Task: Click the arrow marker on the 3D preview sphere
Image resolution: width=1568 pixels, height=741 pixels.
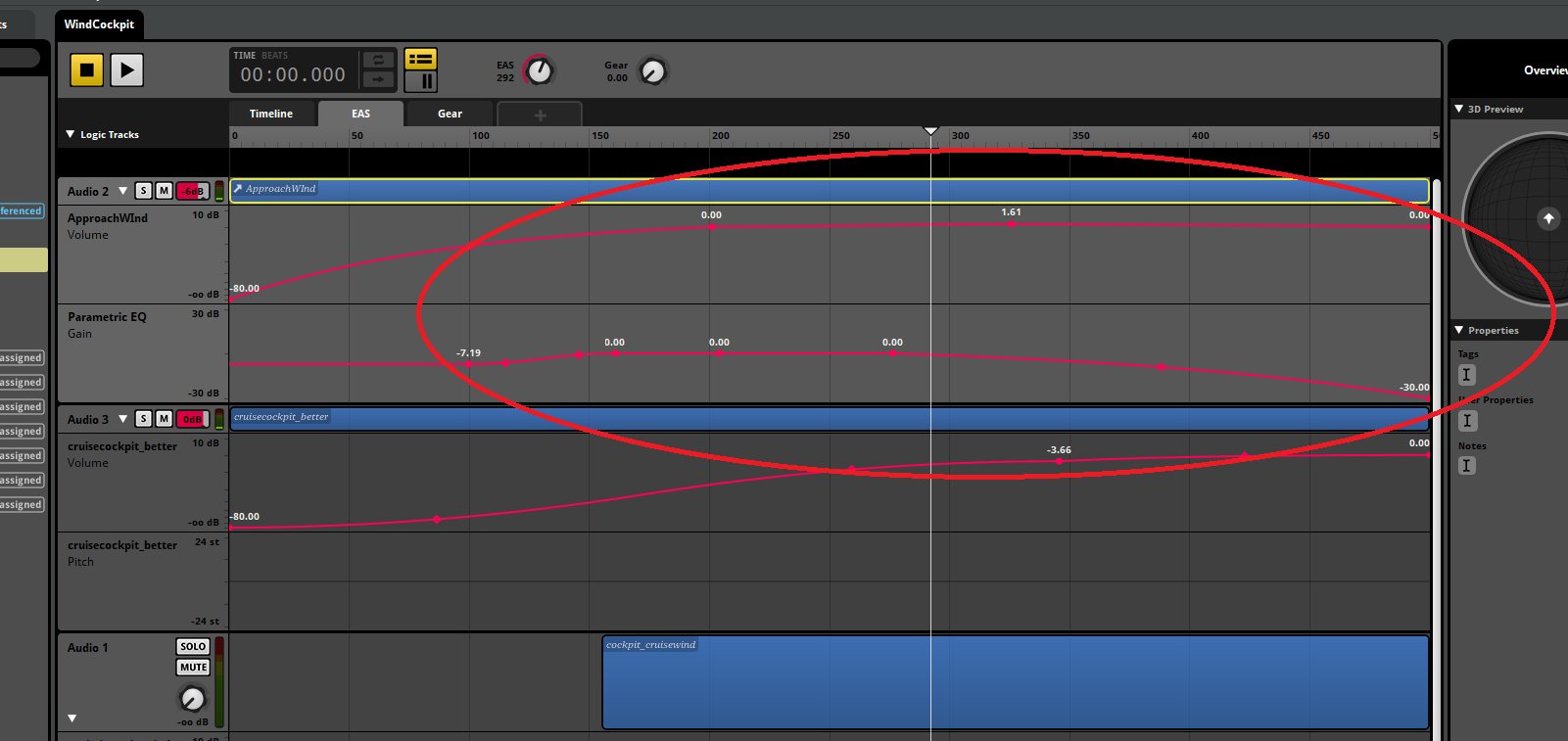Action: (x=1548, y=218)
